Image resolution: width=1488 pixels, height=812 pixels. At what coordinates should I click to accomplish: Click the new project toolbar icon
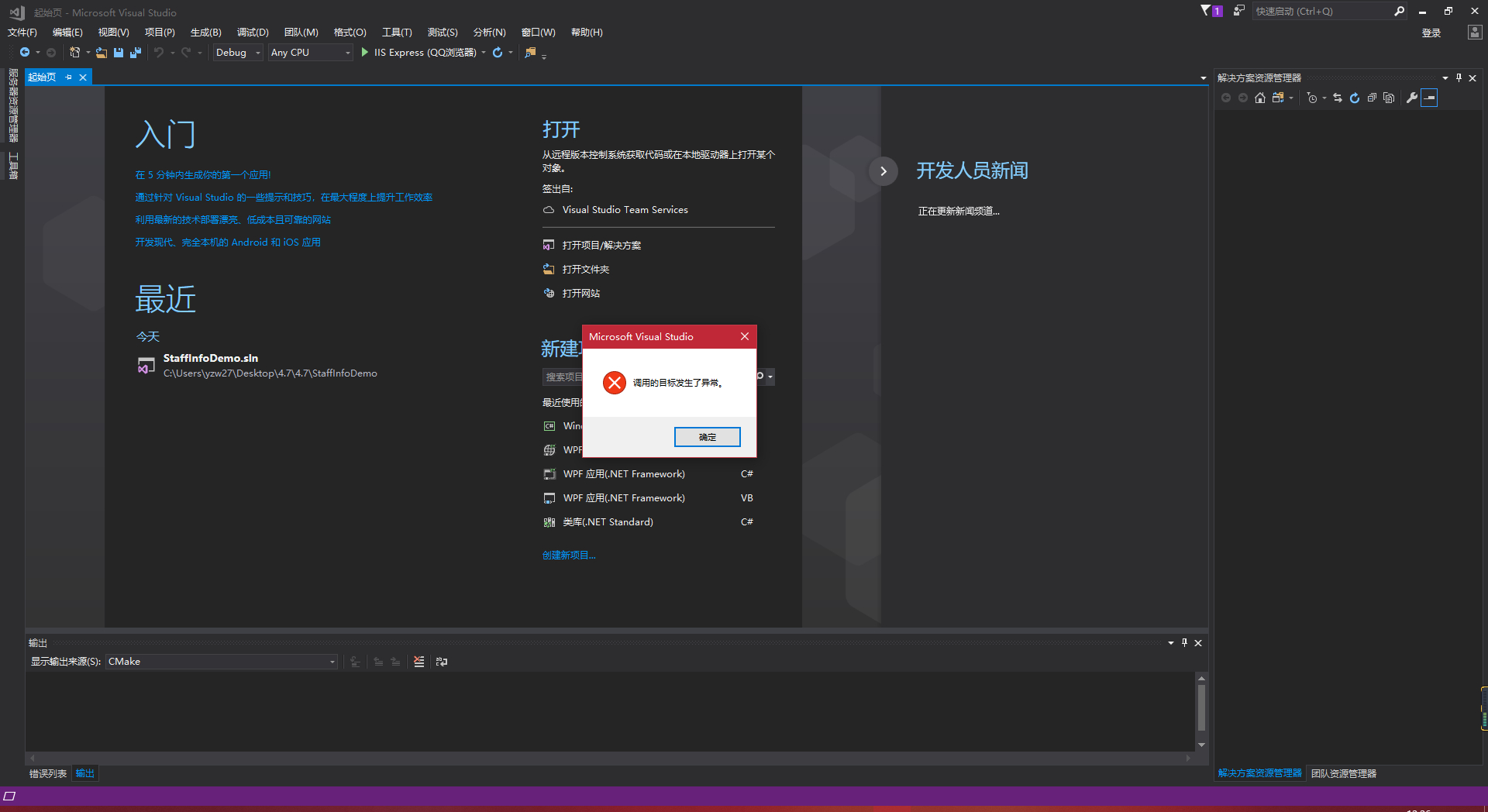(75, 53)
